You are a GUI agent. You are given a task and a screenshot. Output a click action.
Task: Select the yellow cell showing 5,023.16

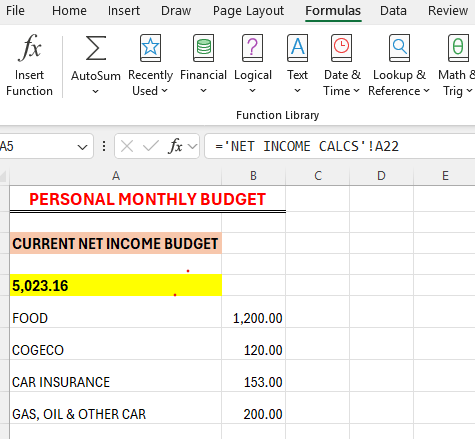click(x=116, y=285)
